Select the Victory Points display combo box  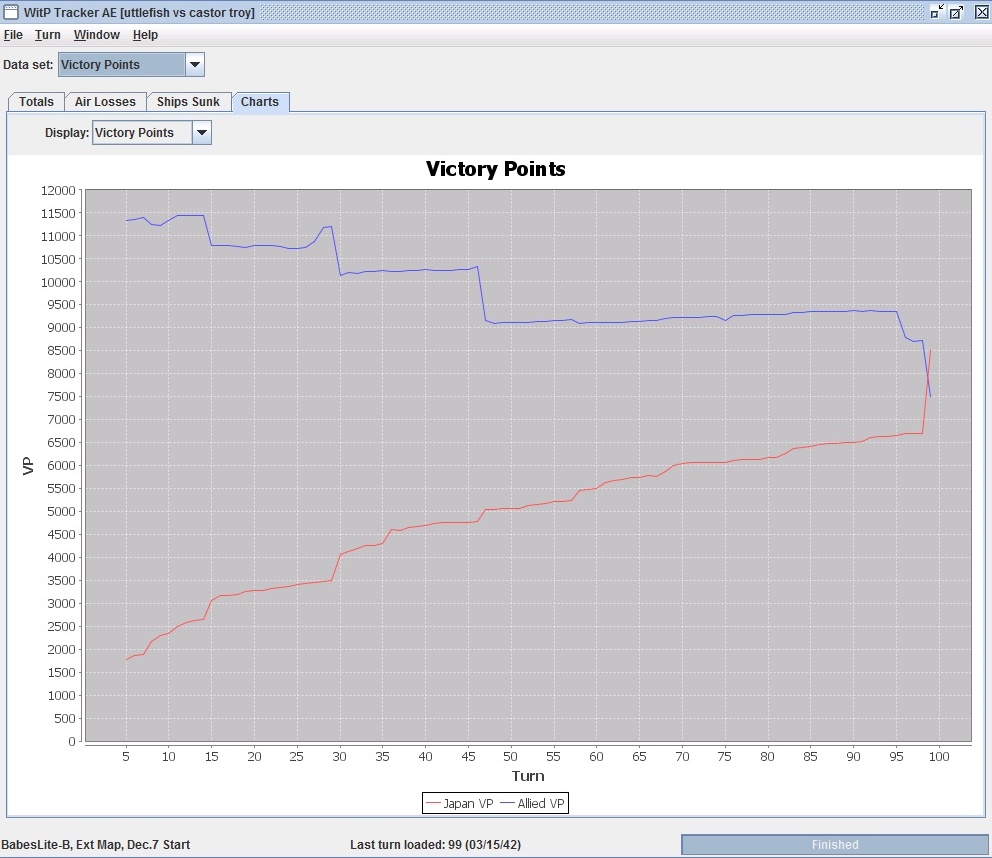[x=152, y=133]
